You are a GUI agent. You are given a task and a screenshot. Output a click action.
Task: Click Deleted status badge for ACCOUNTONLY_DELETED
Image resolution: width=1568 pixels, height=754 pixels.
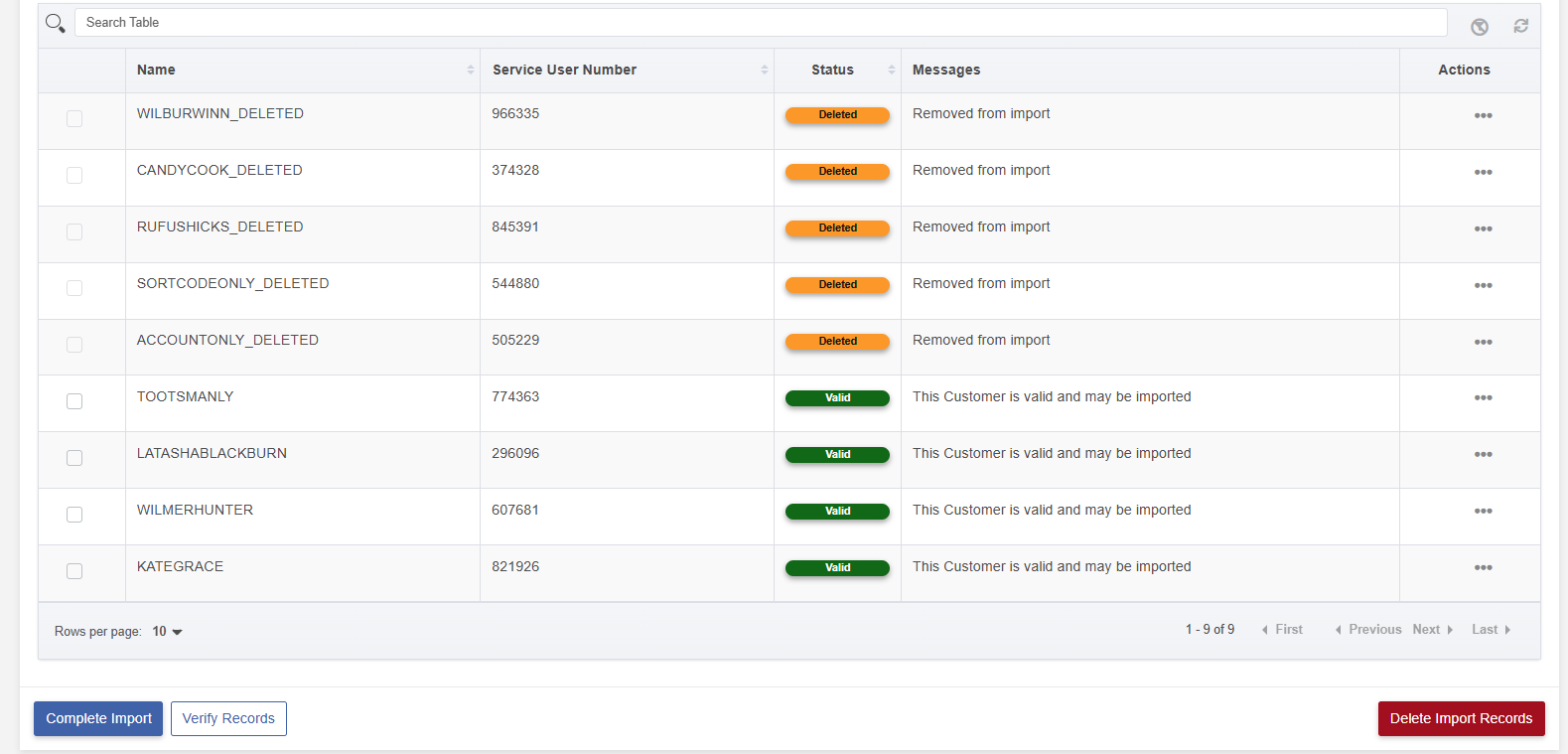837,342
